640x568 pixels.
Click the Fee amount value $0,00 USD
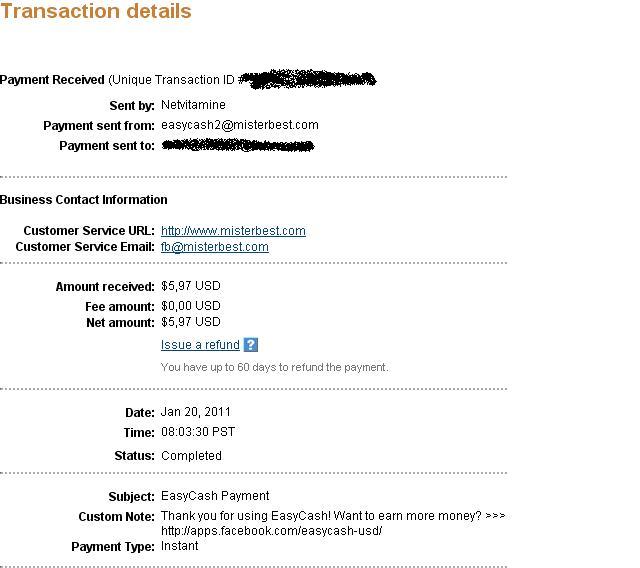190,306
